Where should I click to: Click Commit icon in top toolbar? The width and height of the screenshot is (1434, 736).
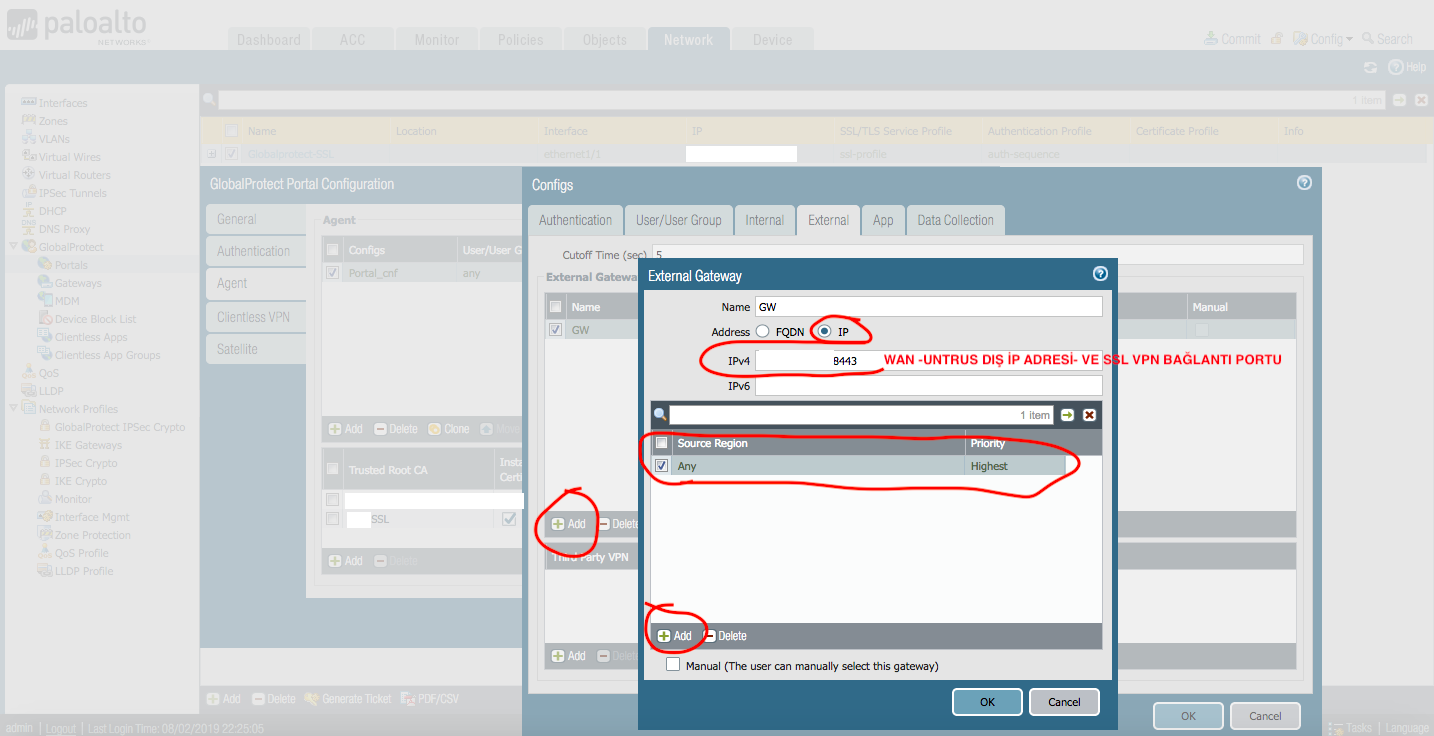[x=1212, y=39]
